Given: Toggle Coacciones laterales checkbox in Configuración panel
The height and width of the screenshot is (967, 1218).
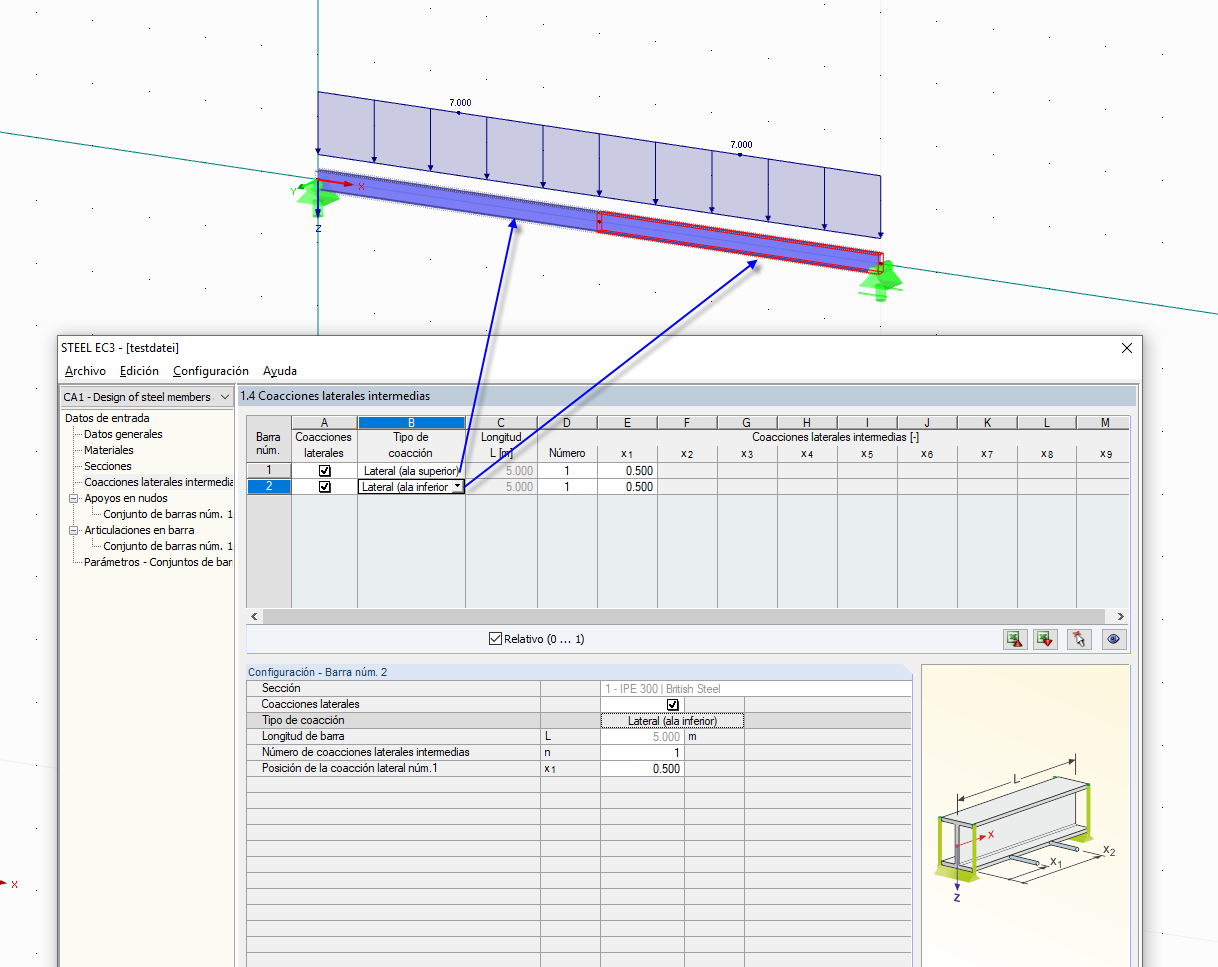Looking at the screenshot, I should 672,704.
